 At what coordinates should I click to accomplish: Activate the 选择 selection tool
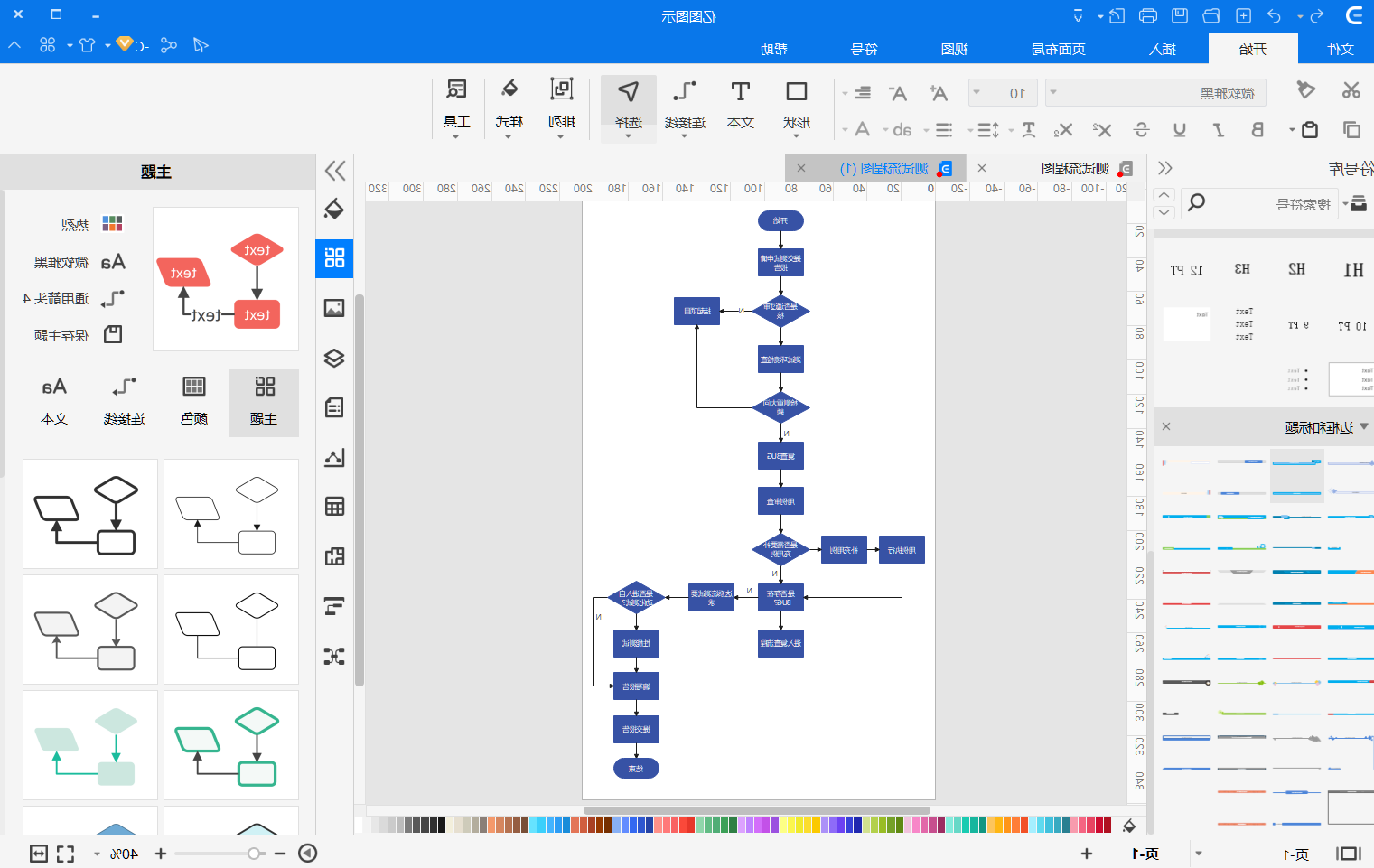point(628,108)
